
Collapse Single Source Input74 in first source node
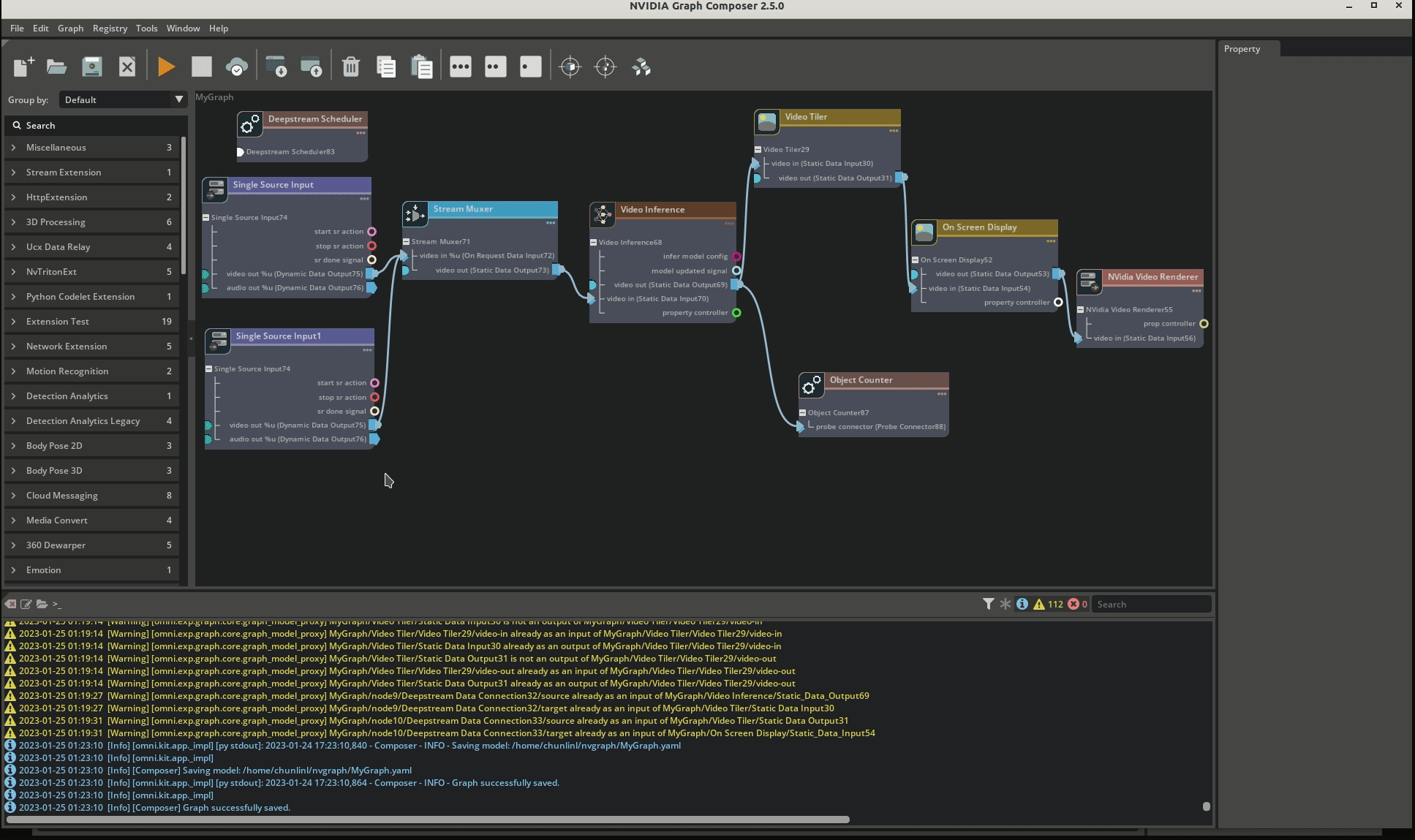coord(206,217)
